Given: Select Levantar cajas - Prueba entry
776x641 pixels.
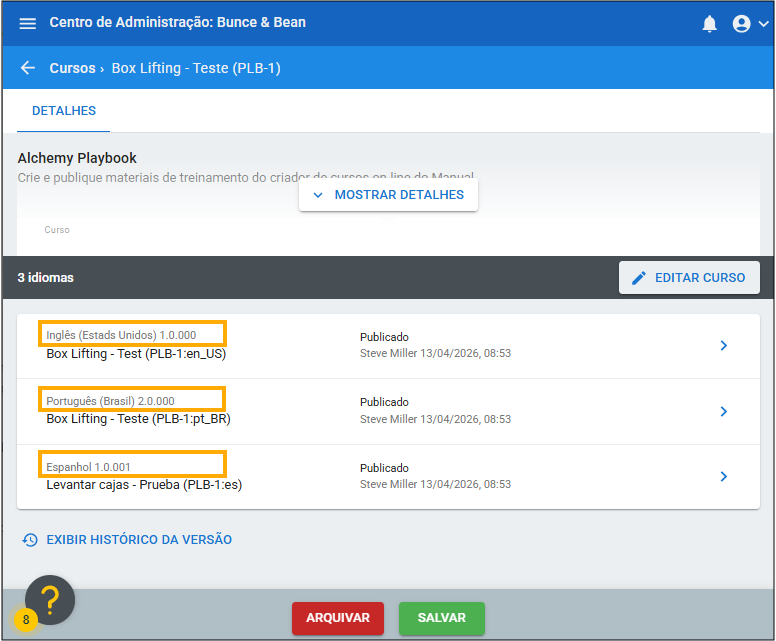Looking at the screenshot, I should coord(144,485).
